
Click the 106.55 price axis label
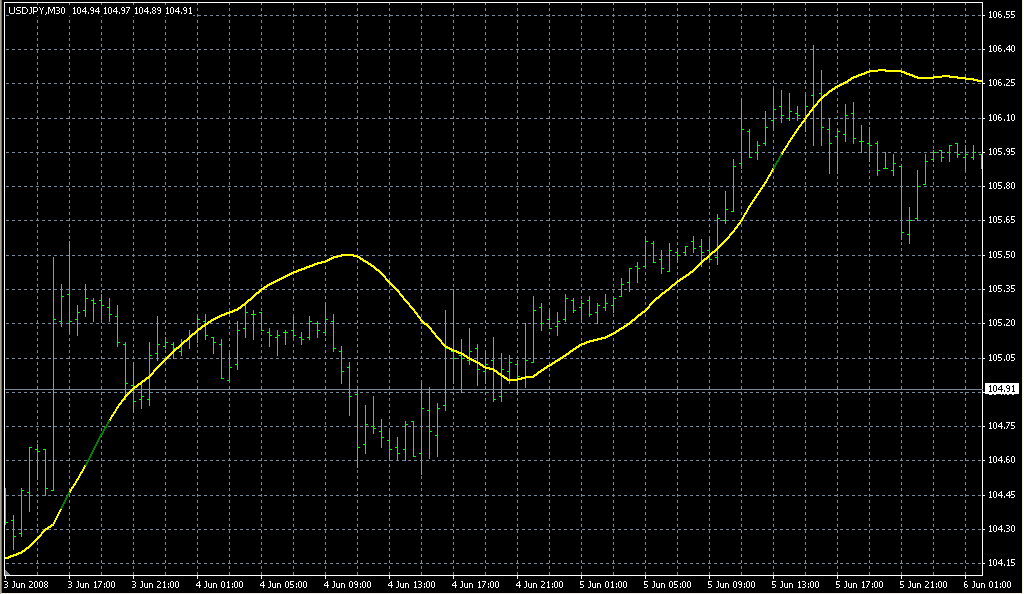point(1001,16)
